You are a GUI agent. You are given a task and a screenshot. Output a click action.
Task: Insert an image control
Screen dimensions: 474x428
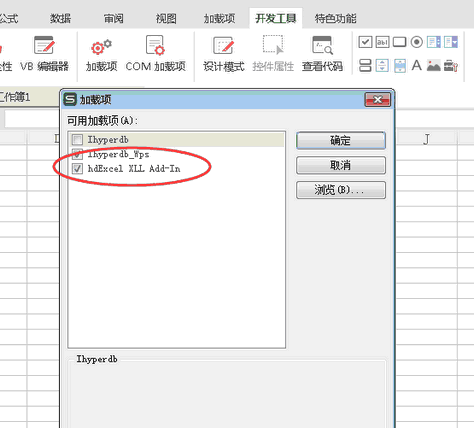(434, 65)
